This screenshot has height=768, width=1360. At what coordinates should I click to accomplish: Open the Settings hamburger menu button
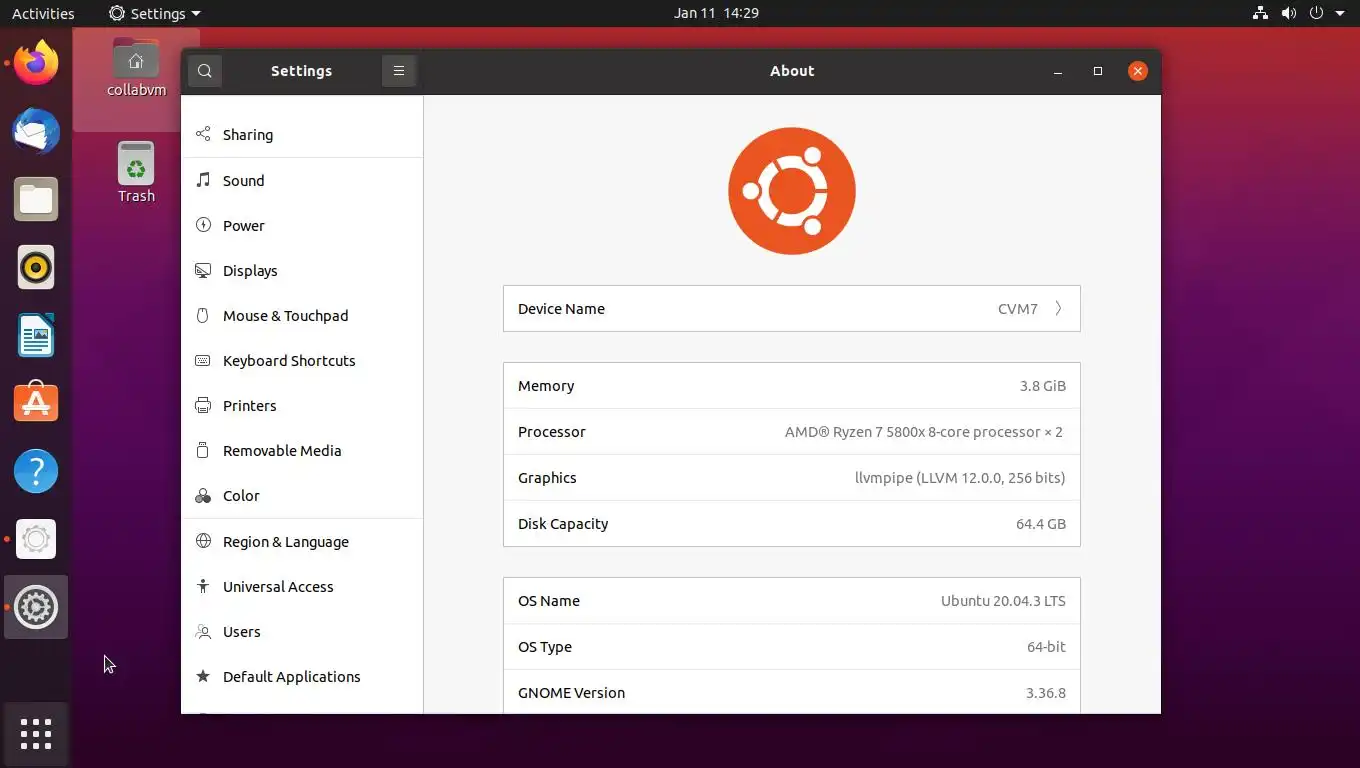click(398, 71)
